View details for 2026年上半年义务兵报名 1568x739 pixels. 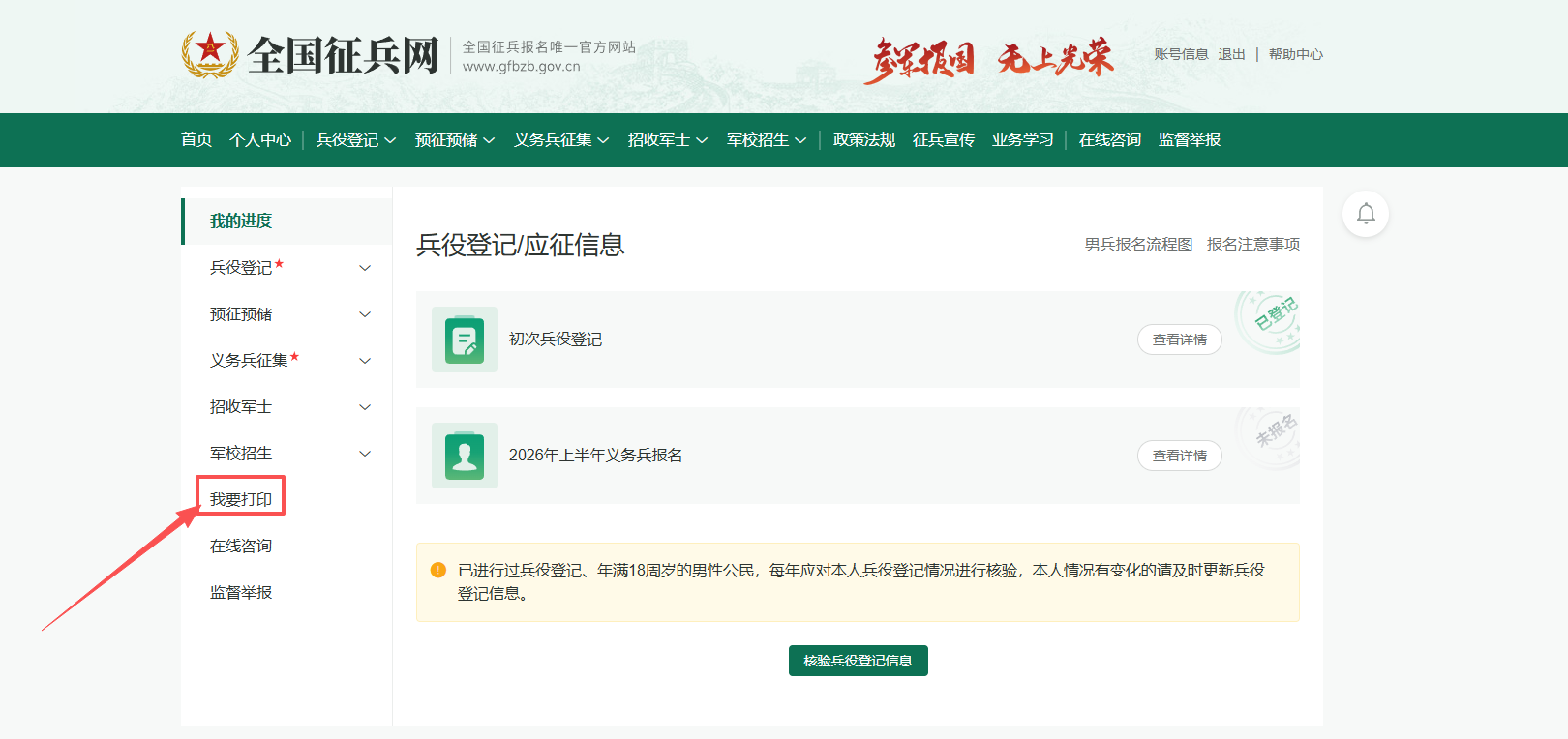(1179, 456)
